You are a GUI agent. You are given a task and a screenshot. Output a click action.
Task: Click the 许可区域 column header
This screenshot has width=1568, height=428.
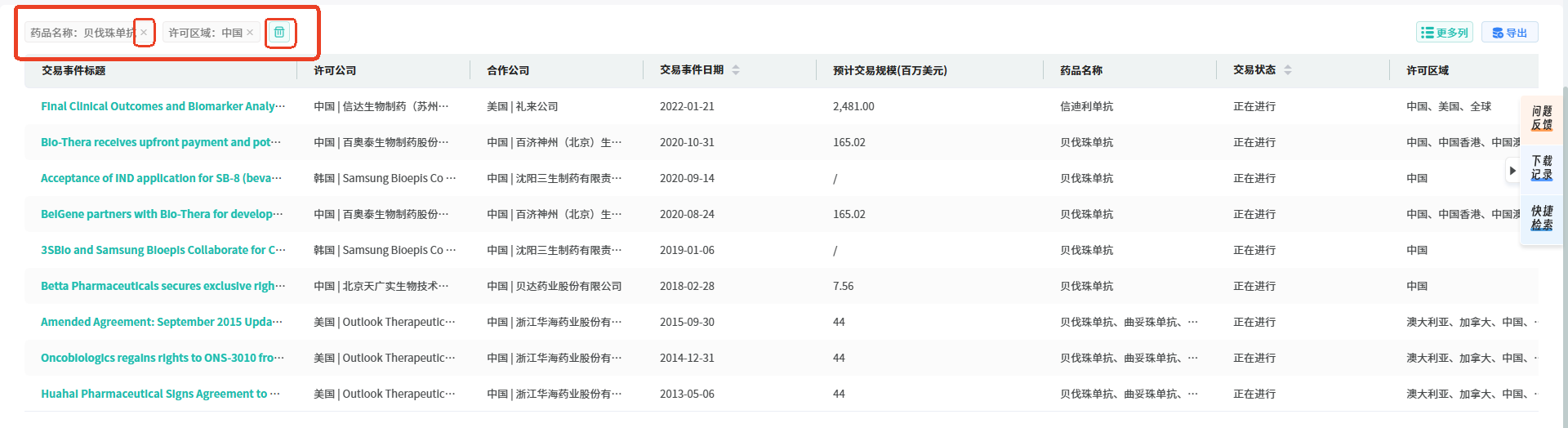tap(1428, 70)
